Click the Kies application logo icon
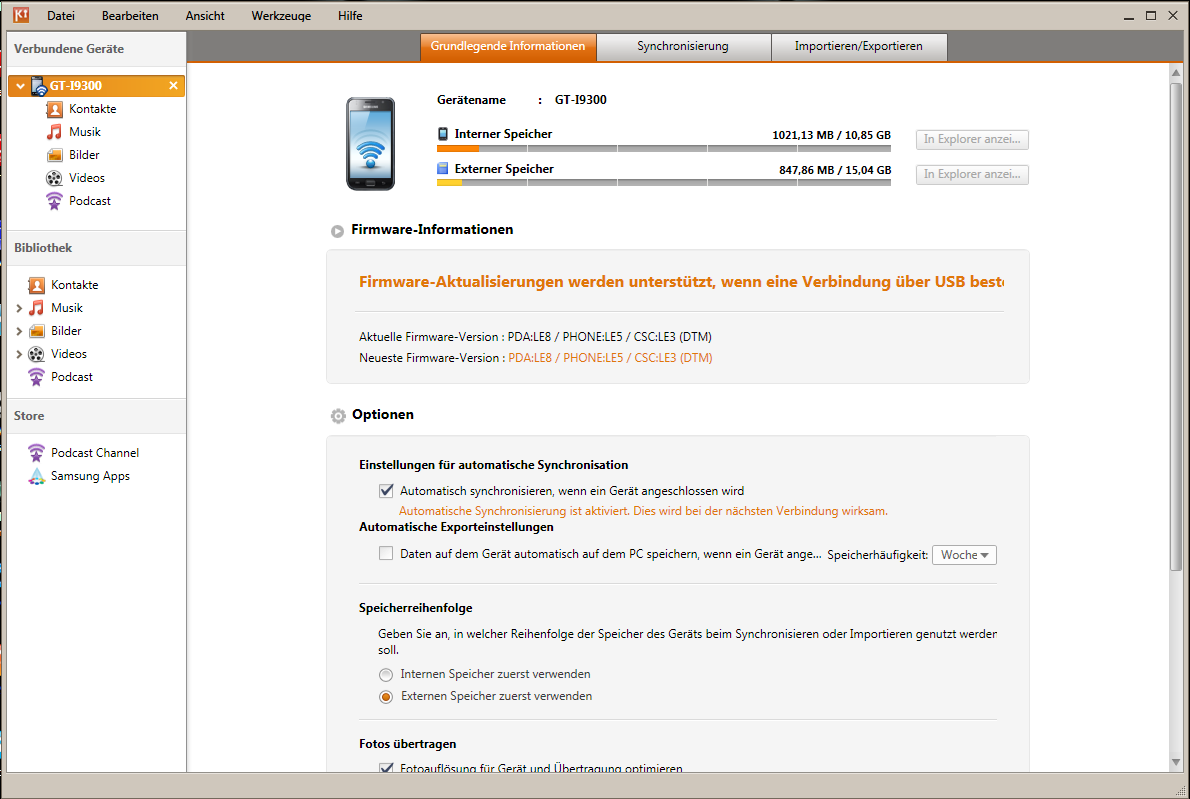Image resolution: width=1190 pixels, height=799 pixels. tap(20, 14)
